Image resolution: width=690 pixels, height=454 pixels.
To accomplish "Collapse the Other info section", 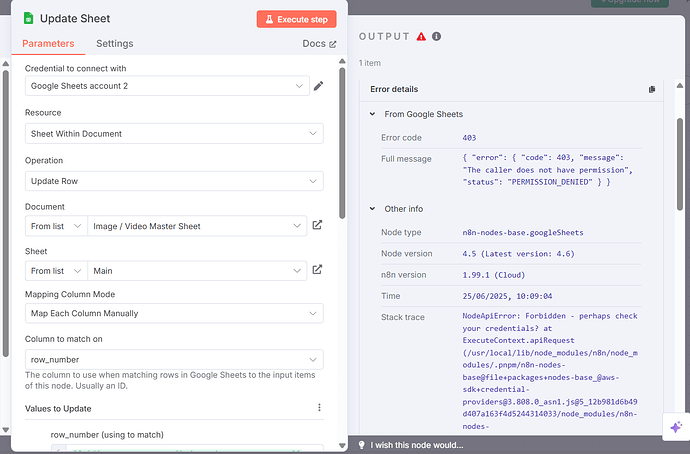I will coord(372,209).
